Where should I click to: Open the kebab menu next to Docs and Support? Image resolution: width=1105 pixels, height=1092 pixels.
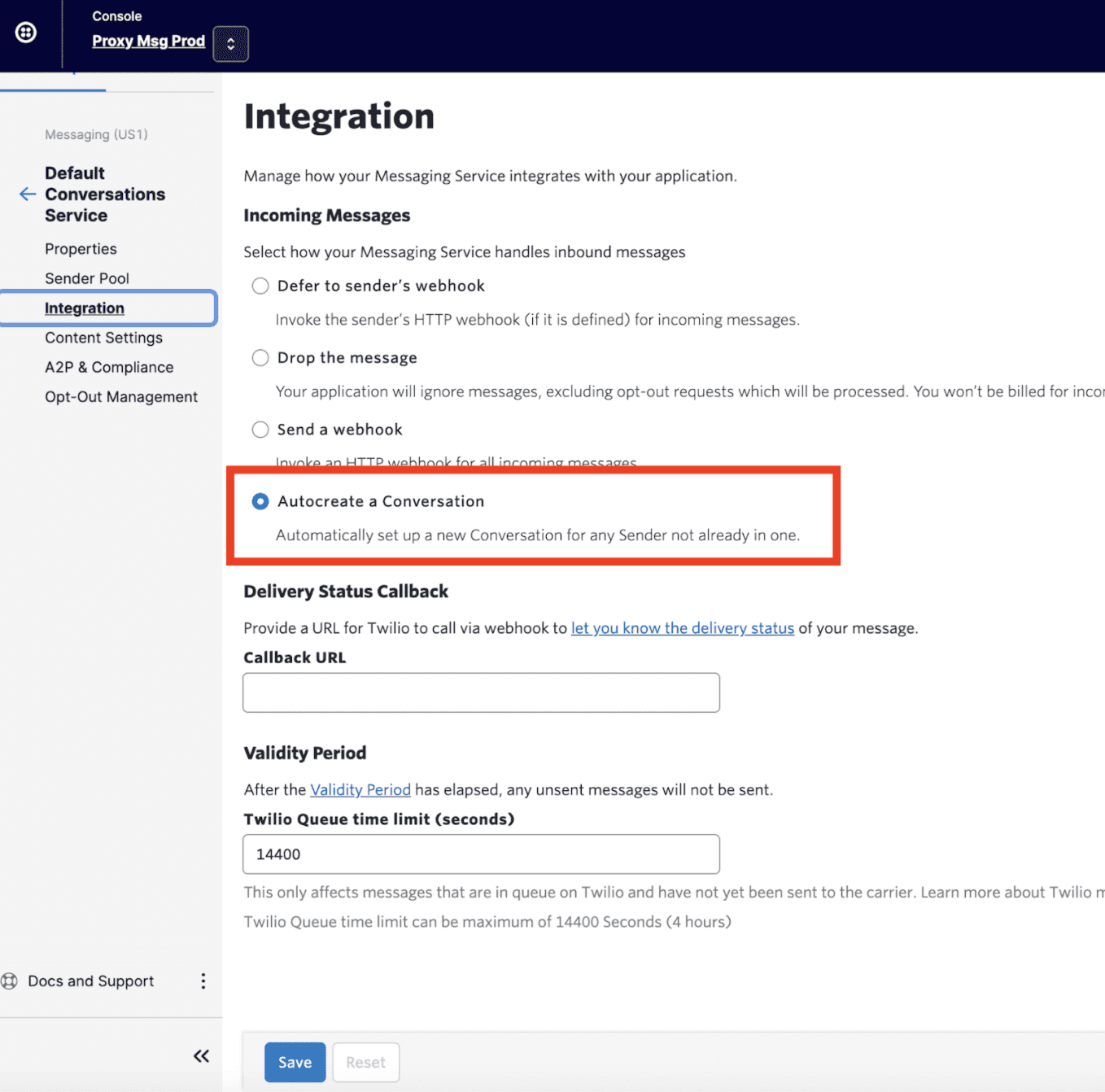coord(203,981)
